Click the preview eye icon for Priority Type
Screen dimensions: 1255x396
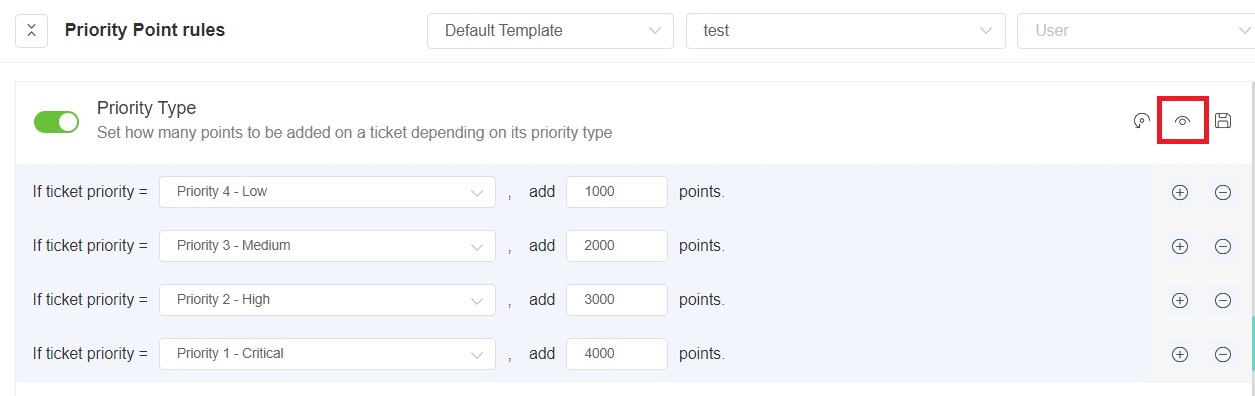point(1182,121)
